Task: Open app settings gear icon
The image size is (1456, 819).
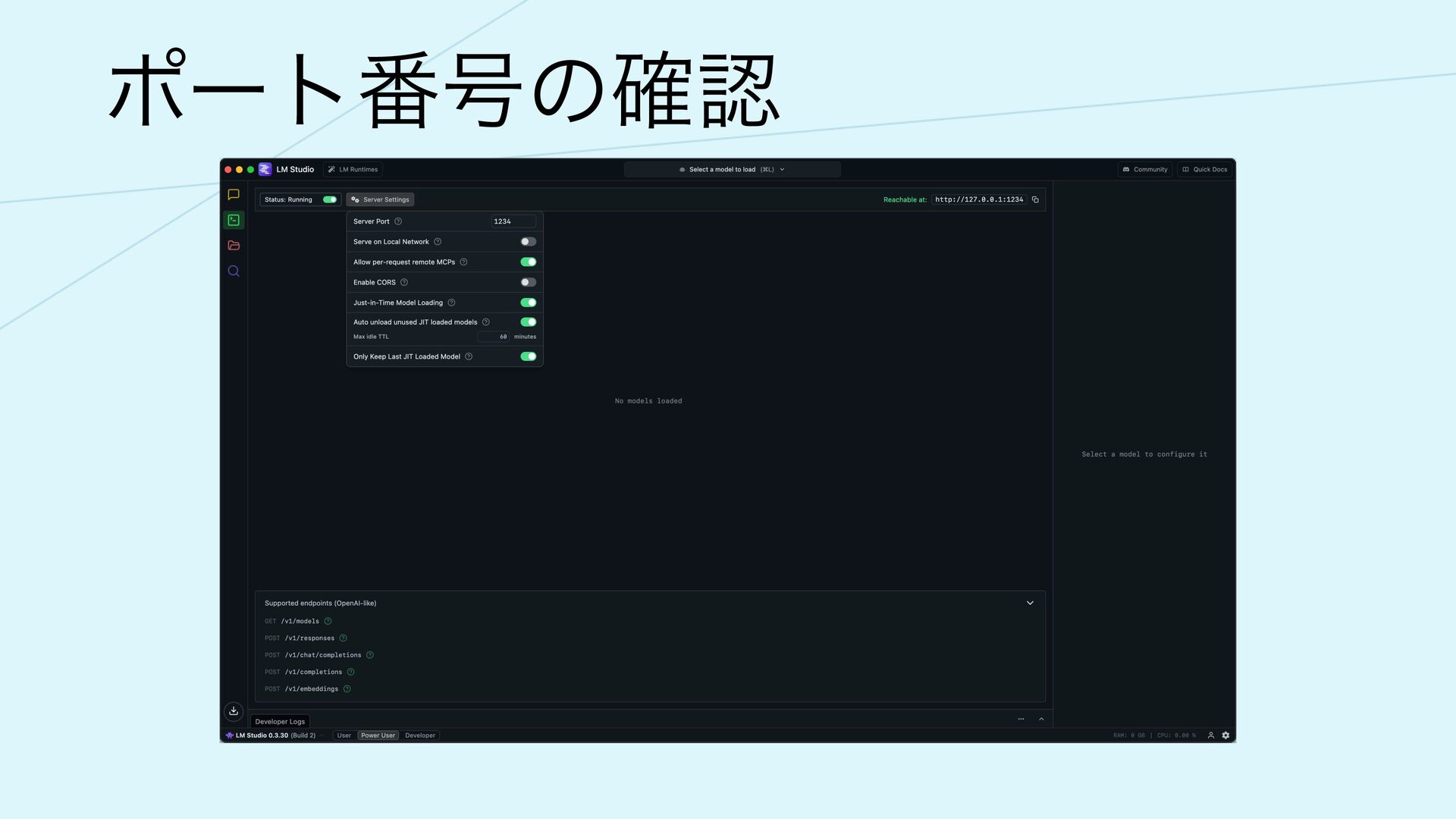Action: (x=1225, y=735)
